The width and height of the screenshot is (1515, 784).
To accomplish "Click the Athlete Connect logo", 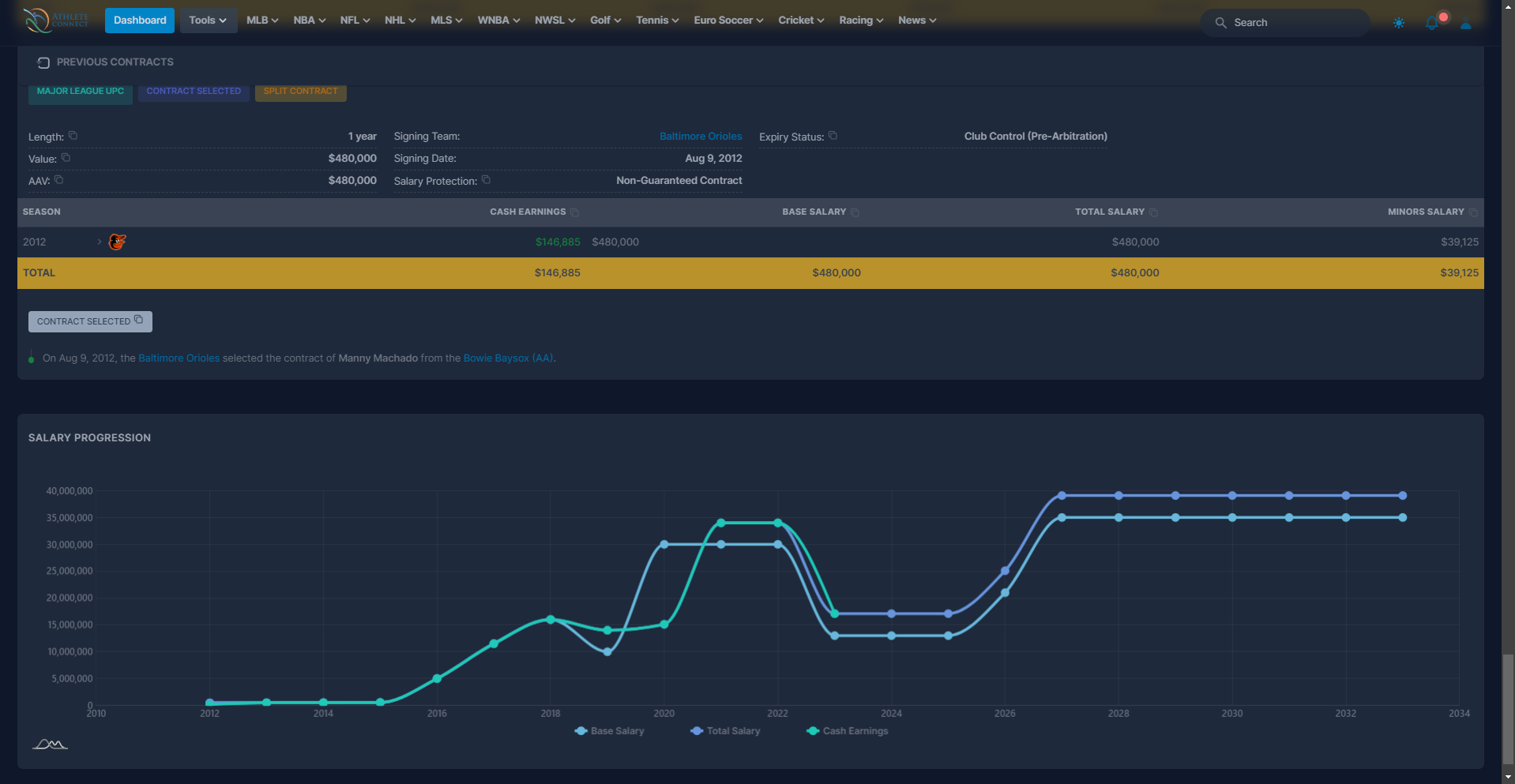I will (x=55, y=21).
